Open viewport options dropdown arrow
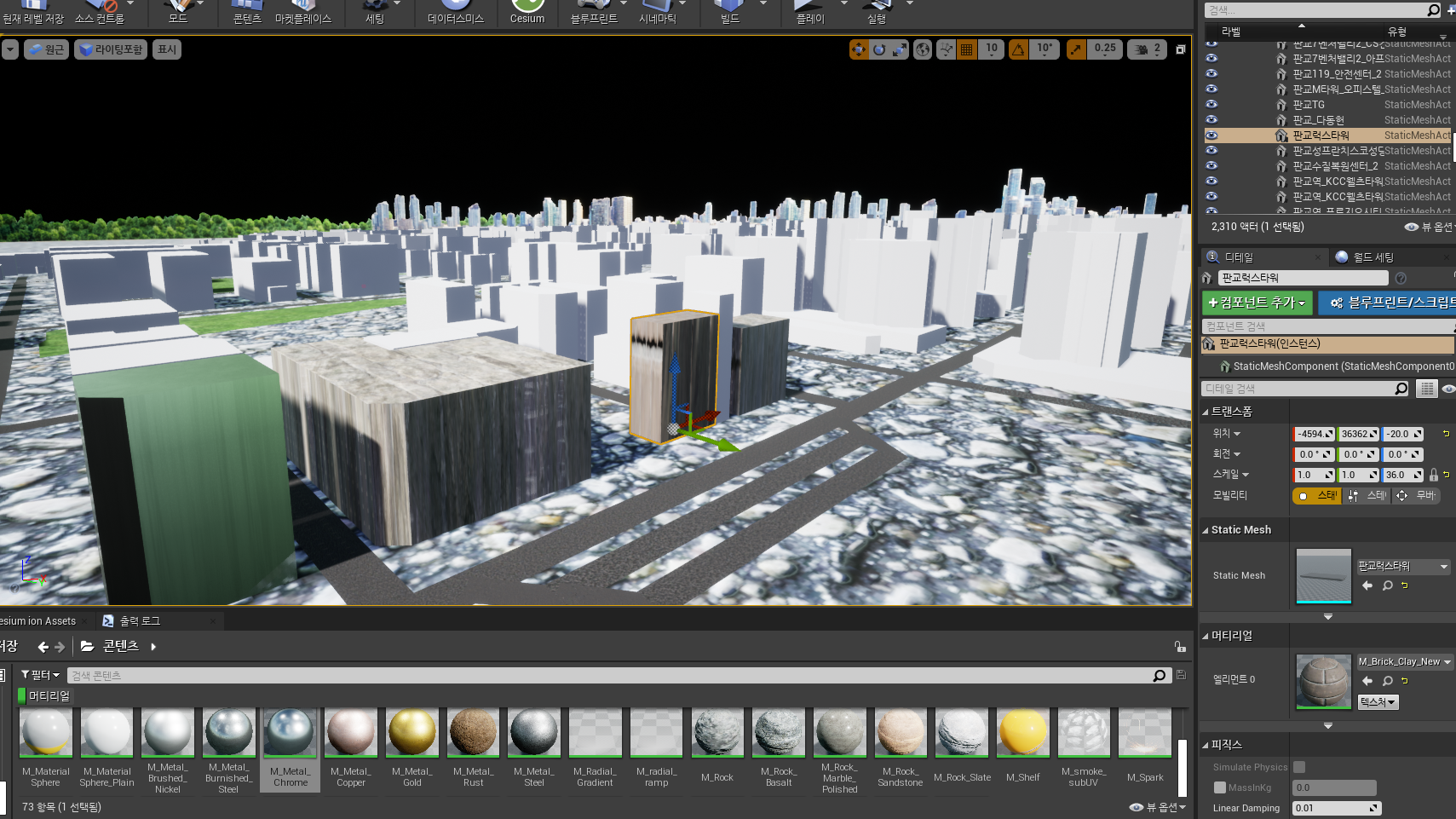 (x=9, y=49)
